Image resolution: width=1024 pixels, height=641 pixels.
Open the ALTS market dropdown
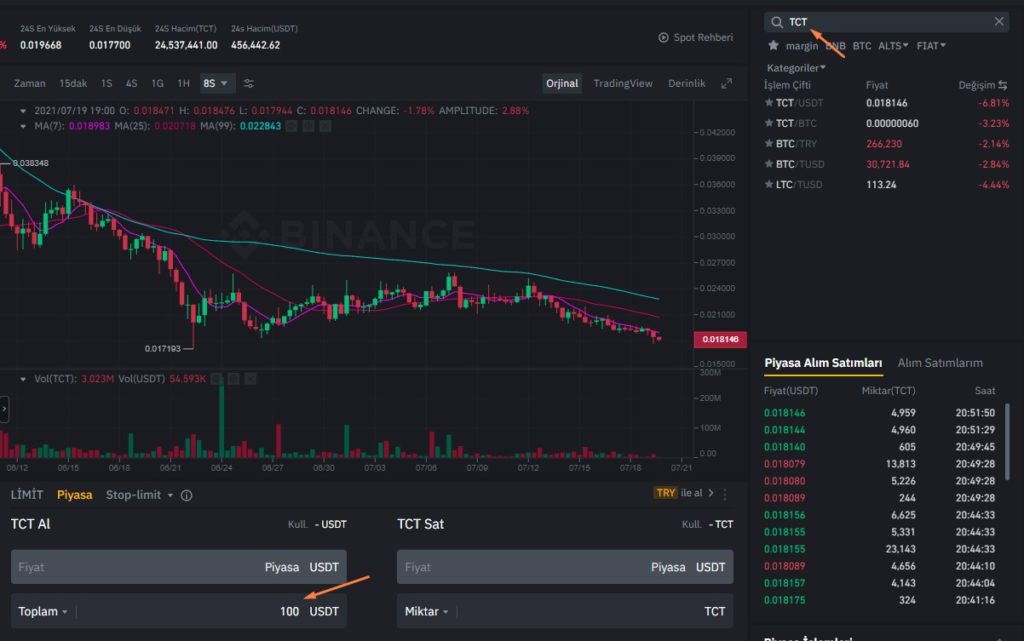(893, 46)
